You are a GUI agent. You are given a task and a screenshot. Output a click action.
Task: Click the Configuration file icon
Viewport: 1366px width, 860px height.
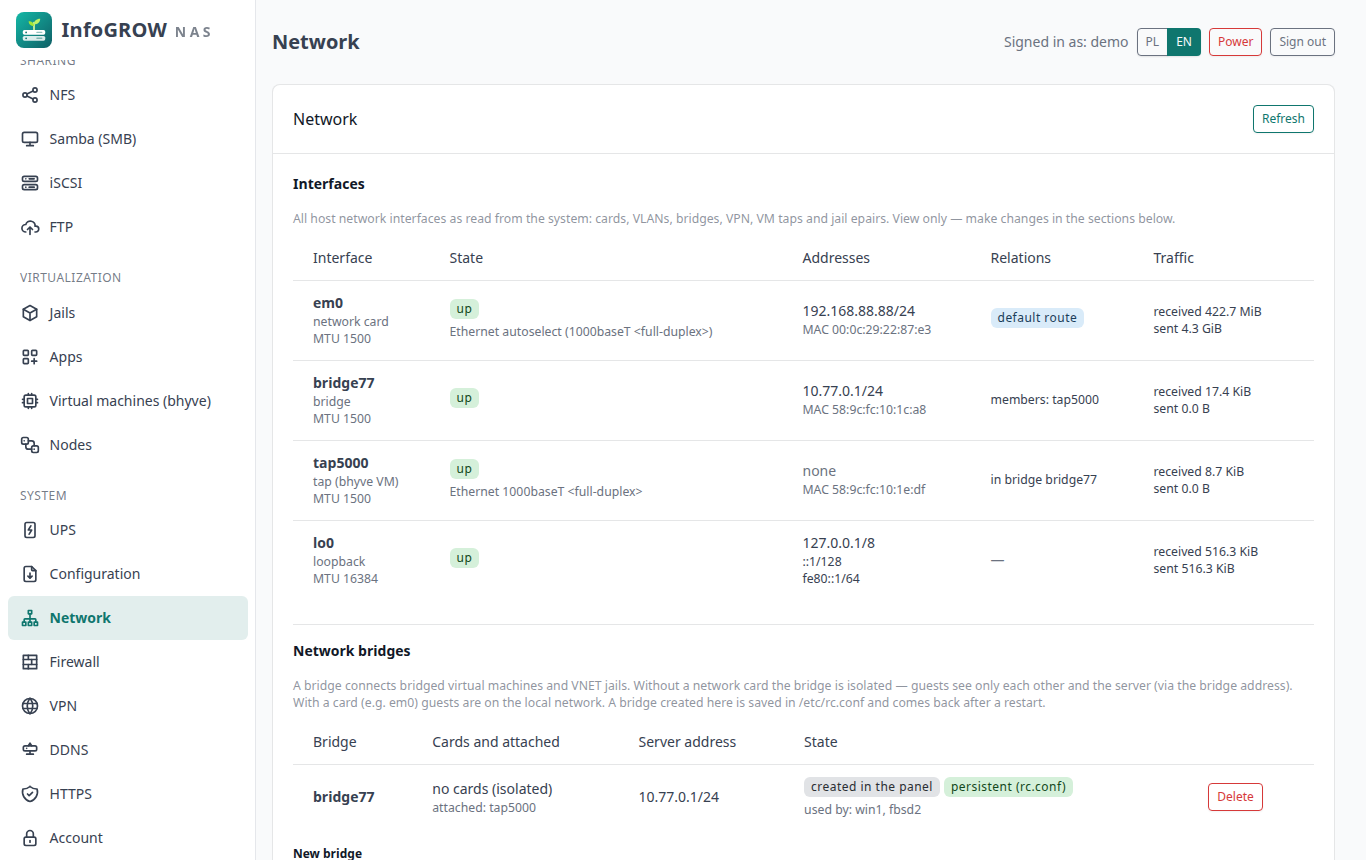click(30, 574)
